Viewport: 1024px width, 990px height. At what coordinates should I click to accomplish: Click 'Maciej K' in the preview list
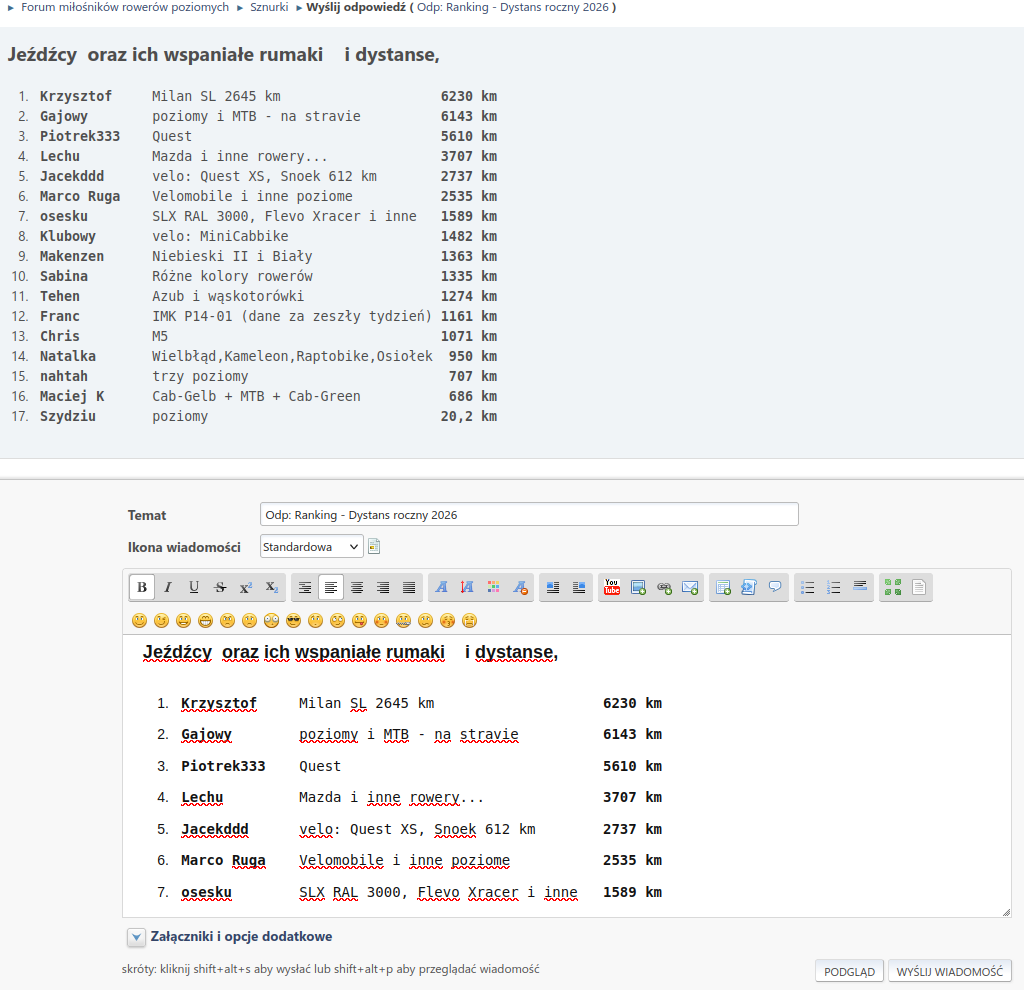coord(72,396)
